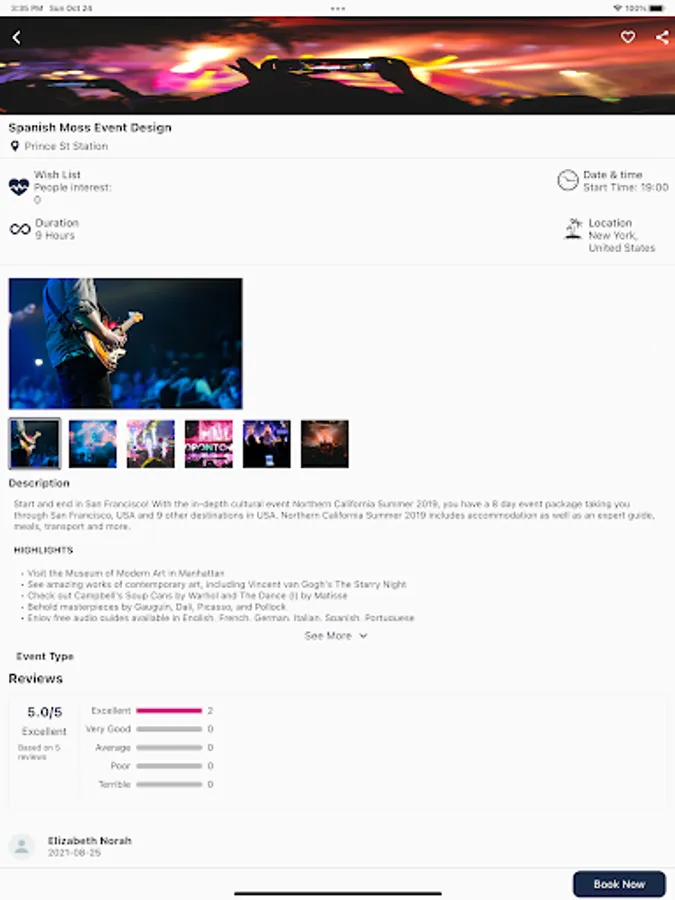Click the clock icon beside Date & time

point(568,180)
